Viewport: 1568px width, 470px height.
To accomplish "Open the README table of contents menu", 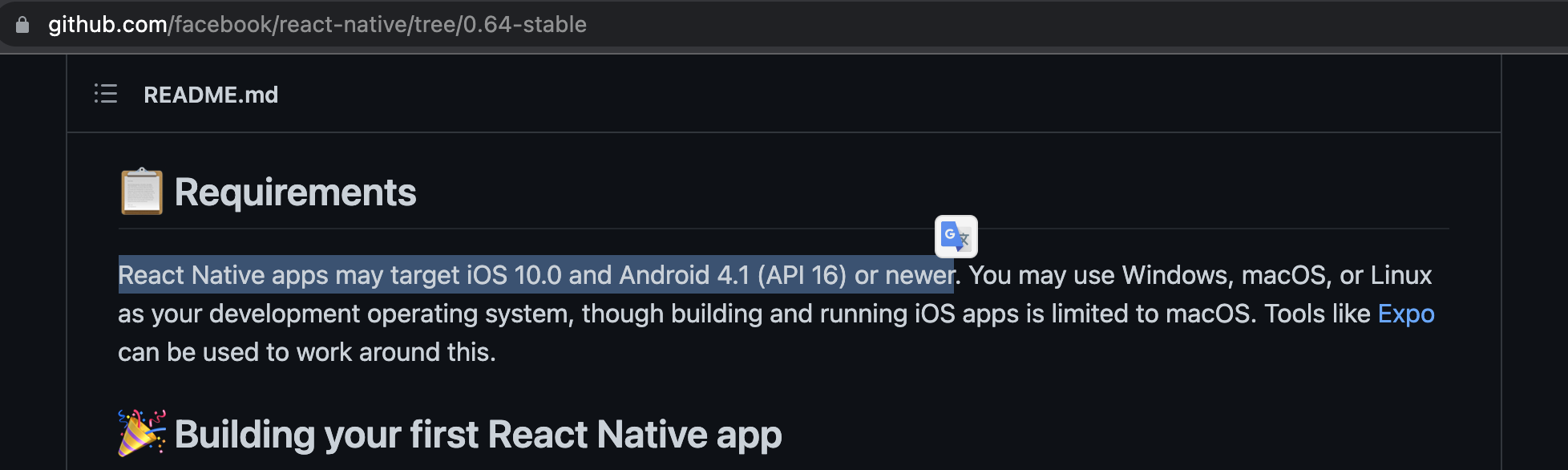I will click(105, 94).
